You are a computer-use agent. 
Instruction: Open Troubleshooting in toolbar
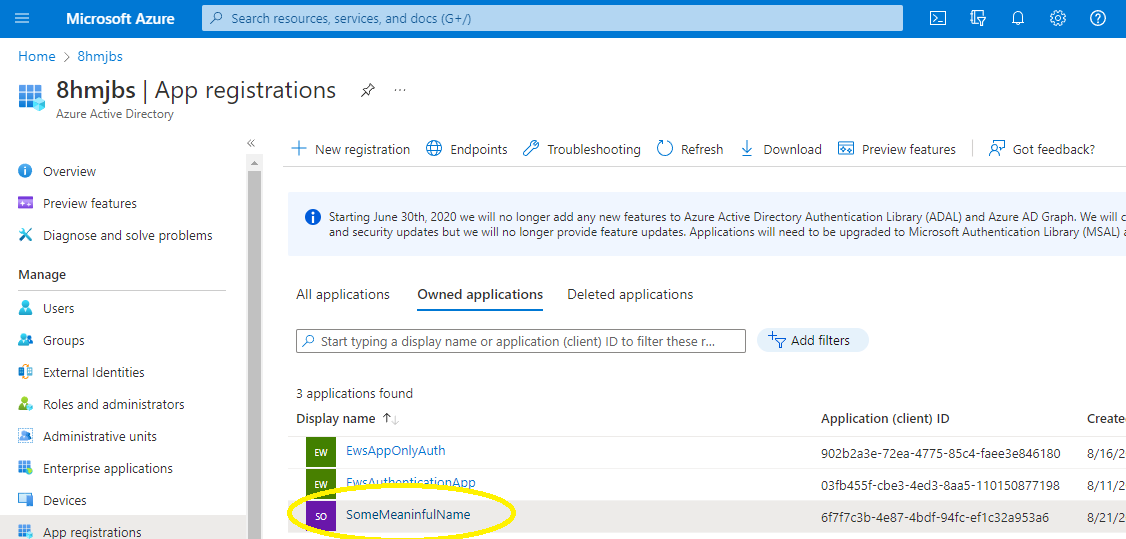(582, 149)
